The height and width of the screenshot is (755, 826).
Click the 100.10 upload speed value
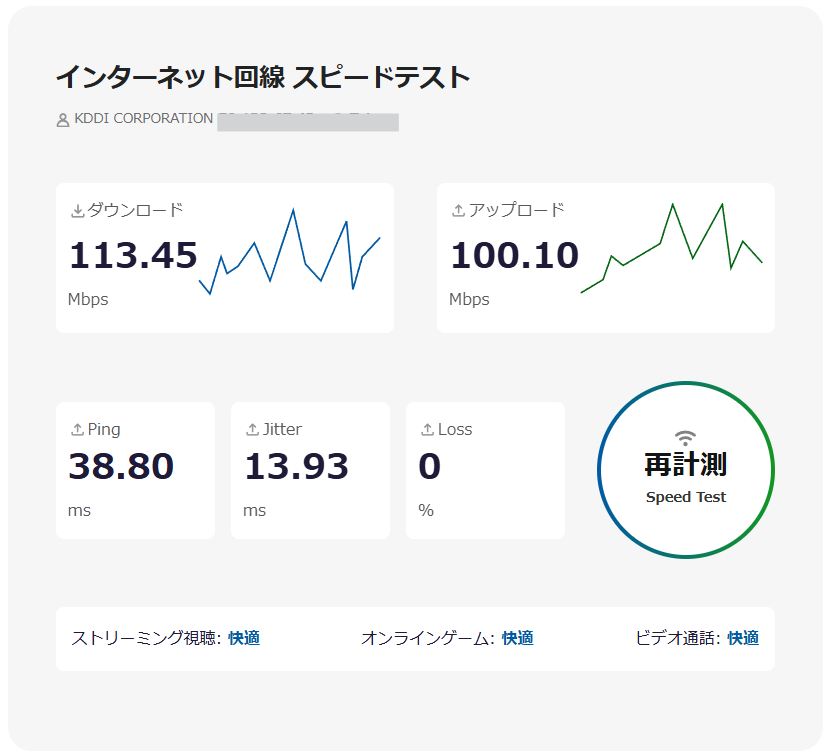coord(514,256)
